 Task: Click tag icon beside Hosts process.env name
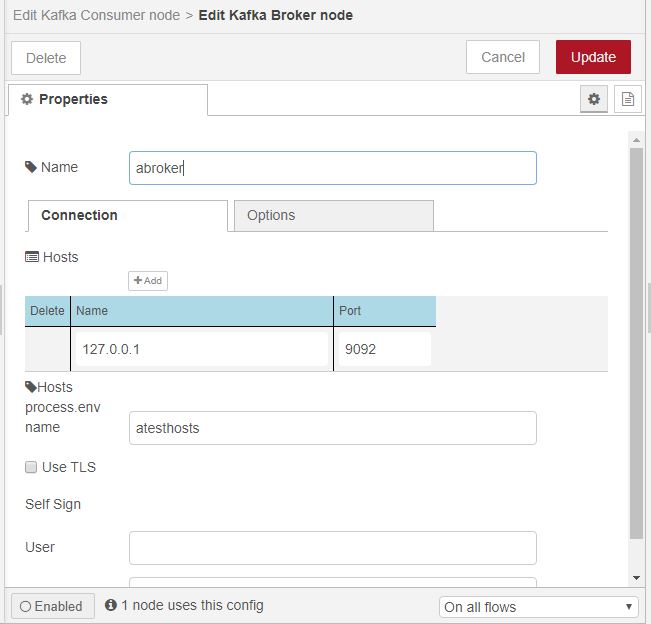[31, 387]
